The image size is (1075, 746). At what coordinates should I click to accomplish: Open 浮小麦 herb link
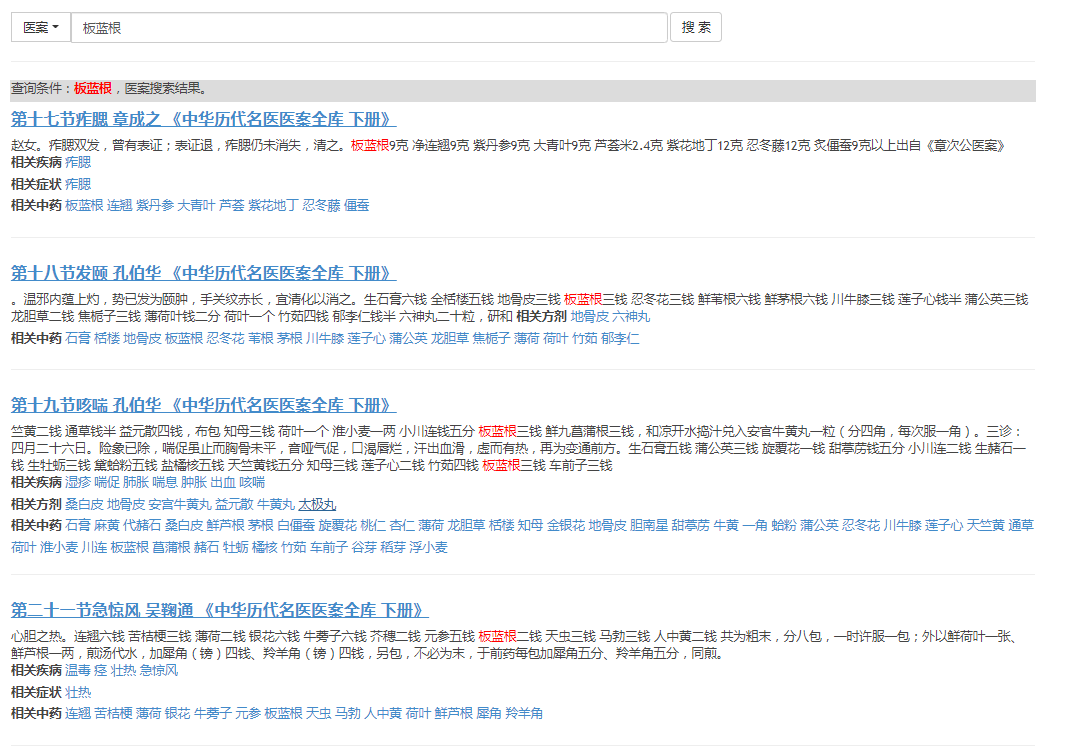(428, 547)
